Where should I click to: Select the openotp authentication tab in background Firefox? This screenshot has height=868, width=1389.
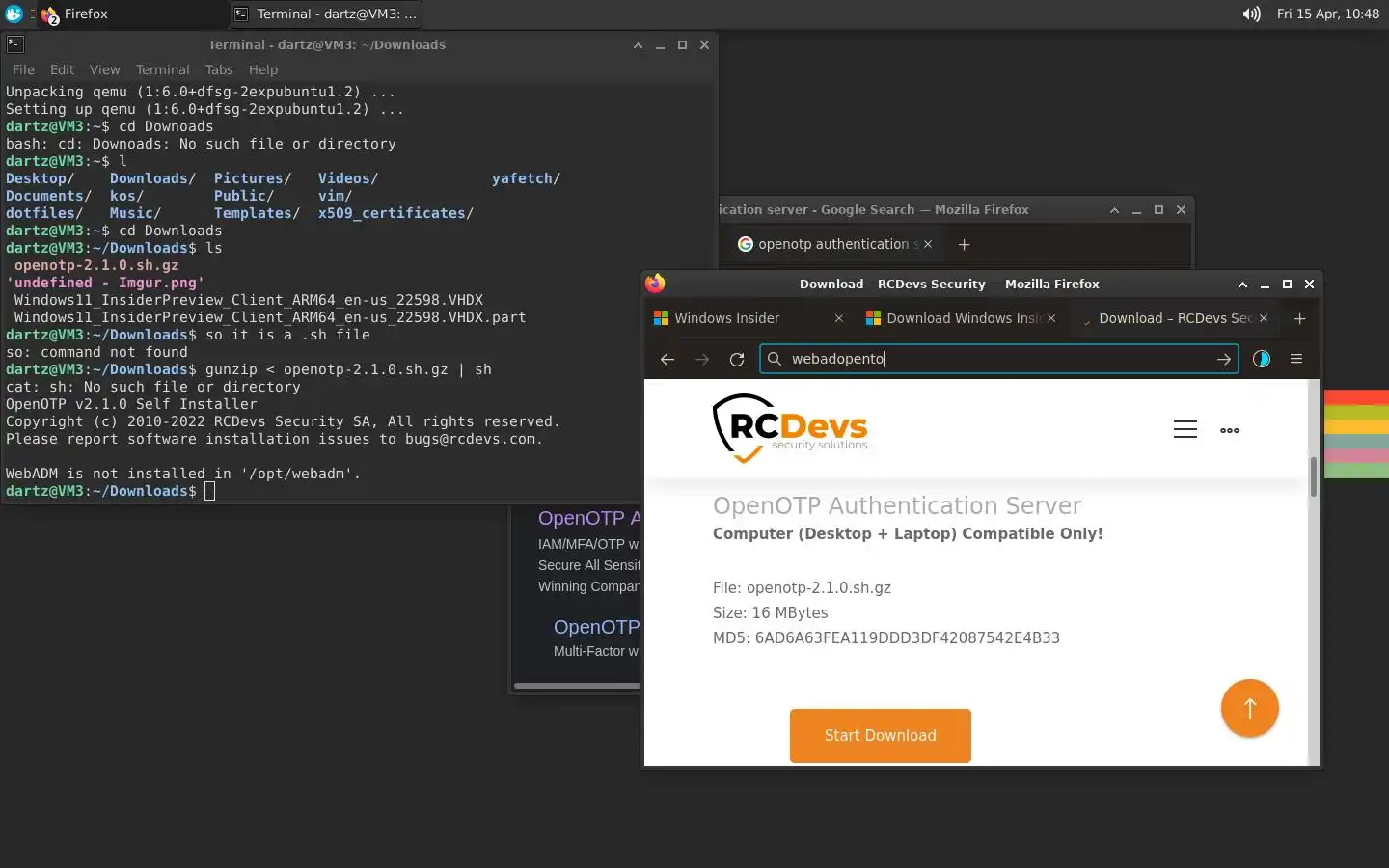[833, 244]
